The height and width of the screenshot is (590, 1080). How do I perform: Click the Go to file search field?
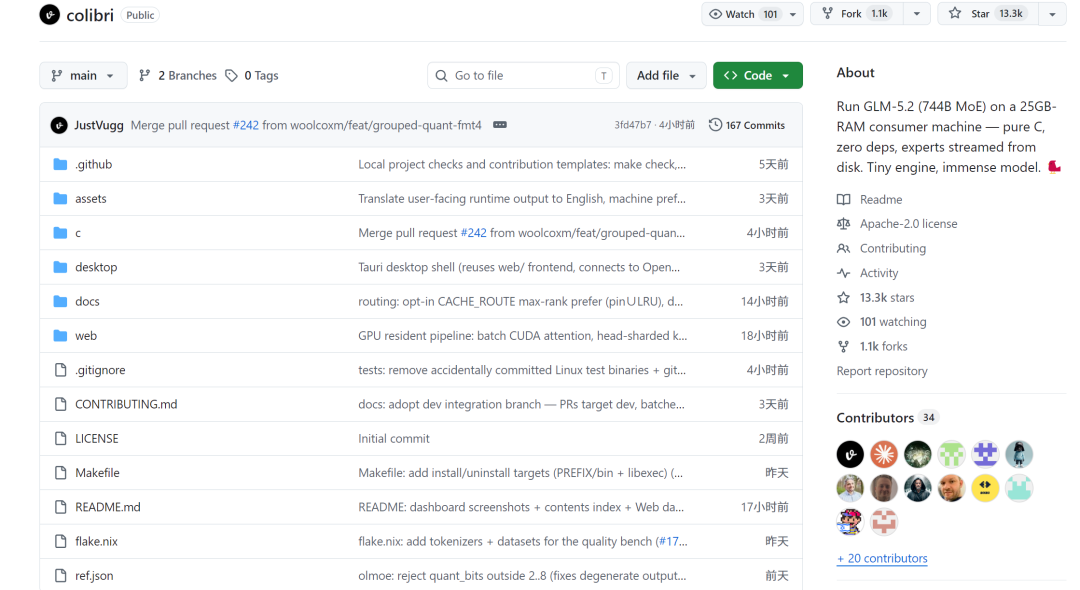click(523, 76)
